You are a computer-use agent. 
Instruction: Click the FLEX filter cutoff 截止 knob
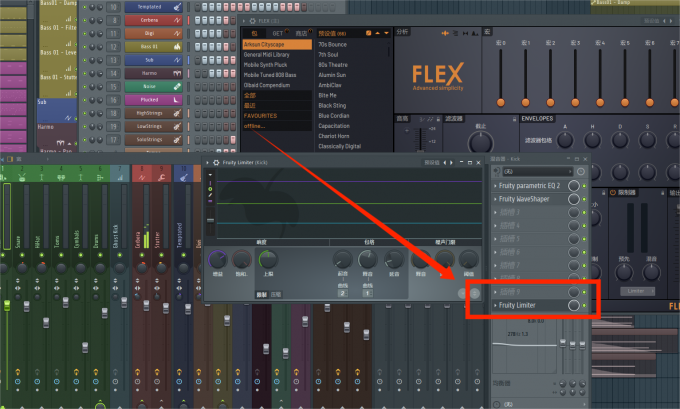481,142
